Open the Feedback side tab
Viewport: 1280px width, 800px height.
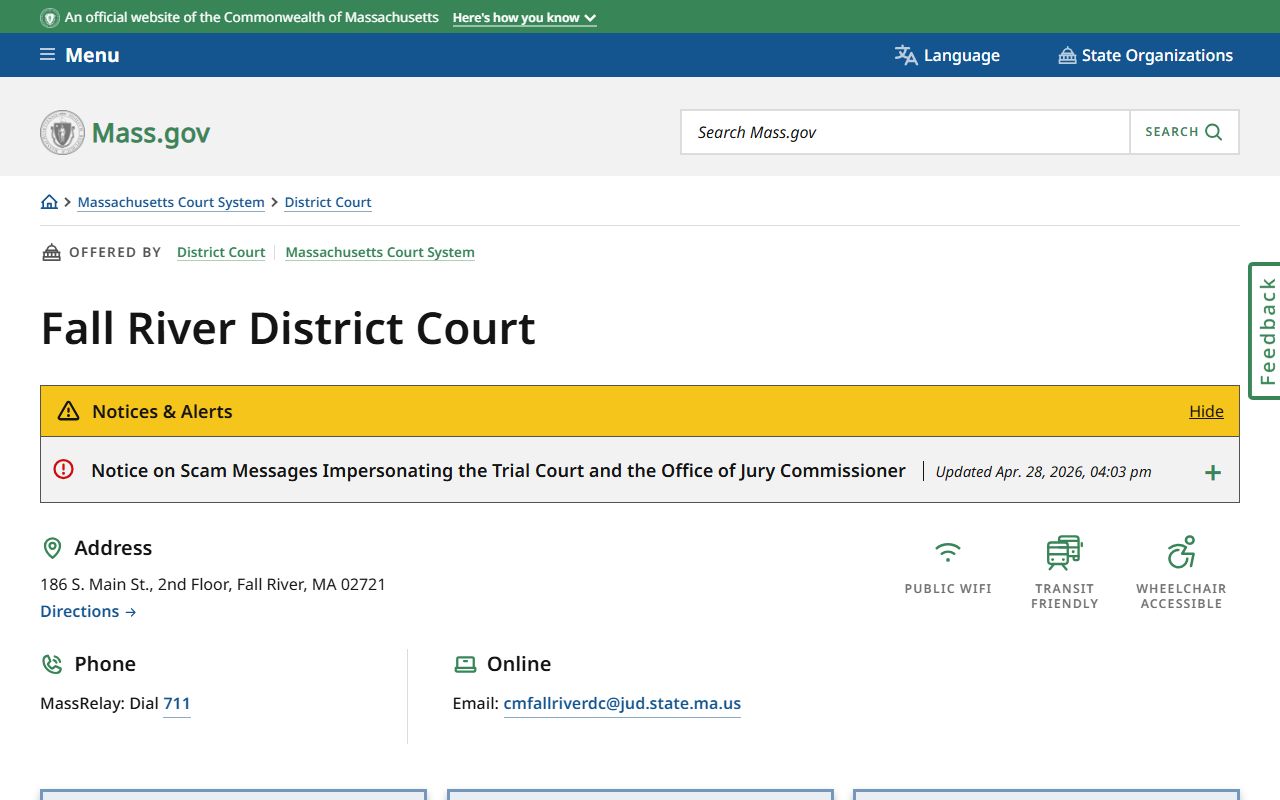pyautogui.click(x=1265, y=331)
